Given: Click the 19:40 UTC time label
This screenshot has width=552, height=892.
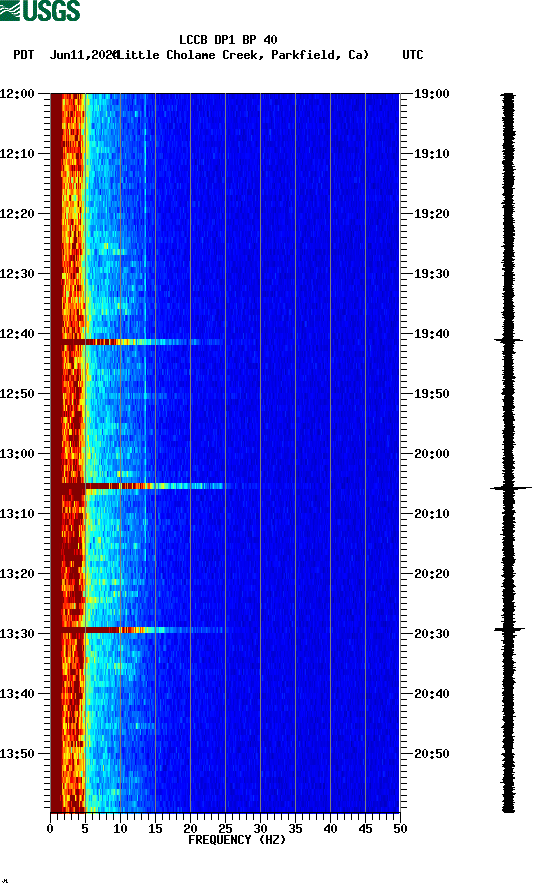Looking at the screenshot, I should click(432, 334).
